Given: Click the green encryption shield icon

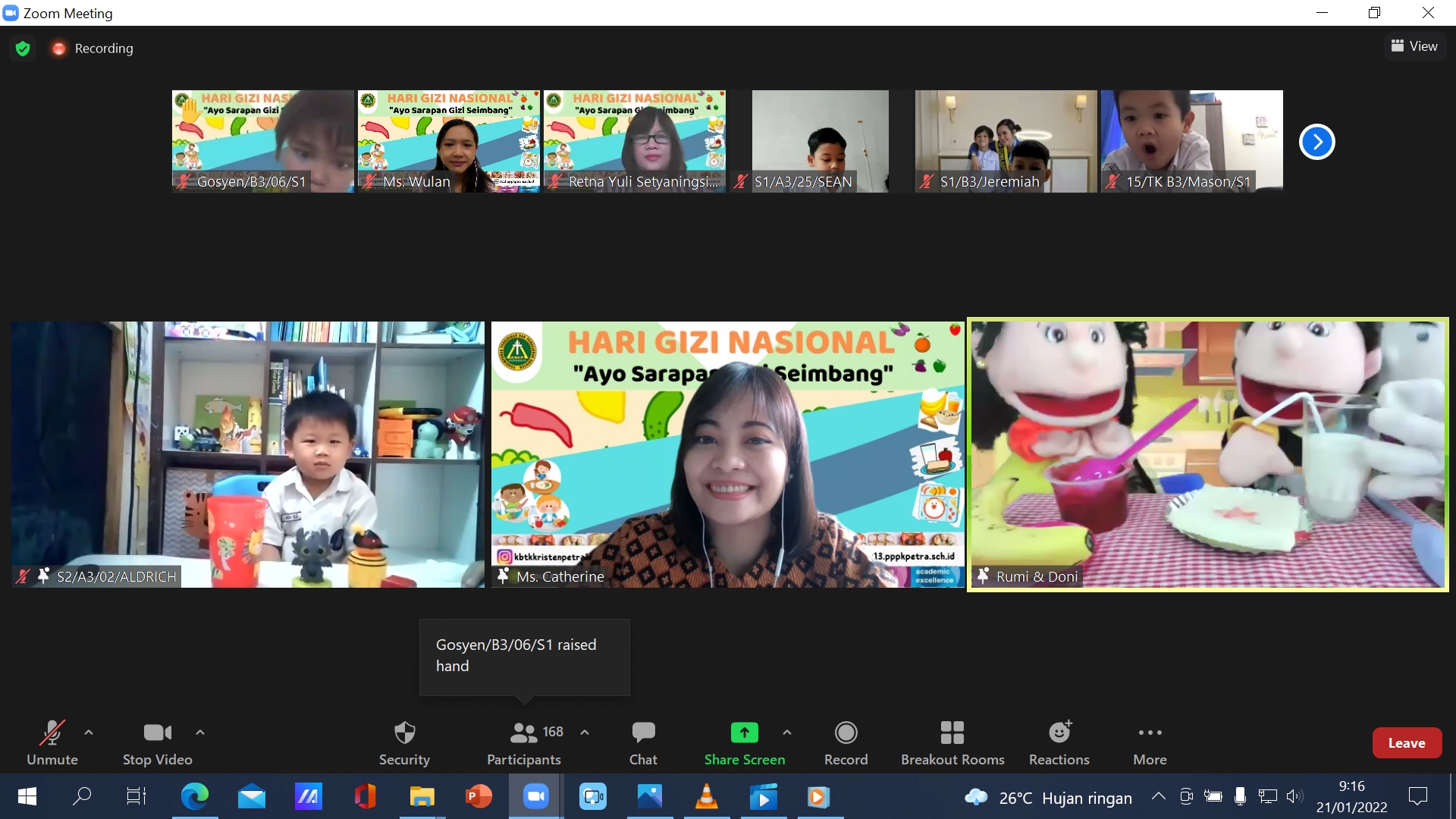Looking at the screenshot, I should point(23,49).
